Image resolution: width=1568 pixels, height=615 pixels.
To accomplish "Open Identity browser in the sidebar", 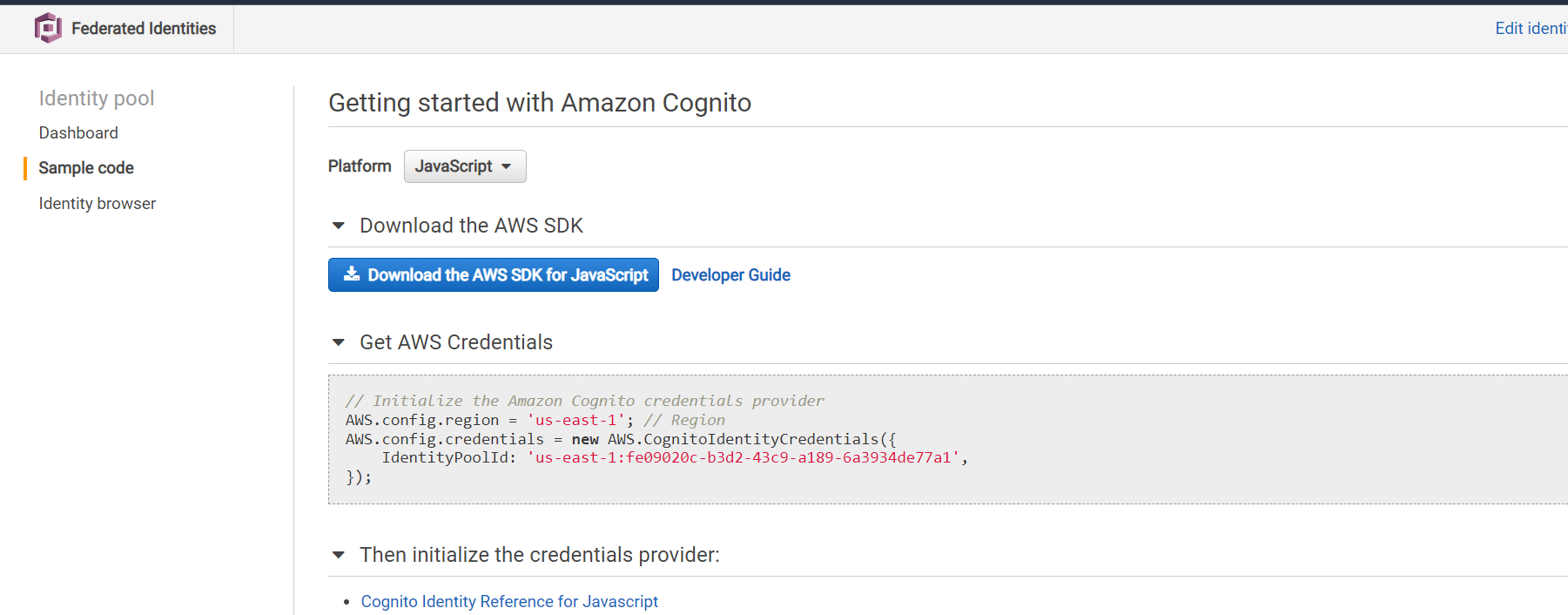I will (x=98, y=203).
